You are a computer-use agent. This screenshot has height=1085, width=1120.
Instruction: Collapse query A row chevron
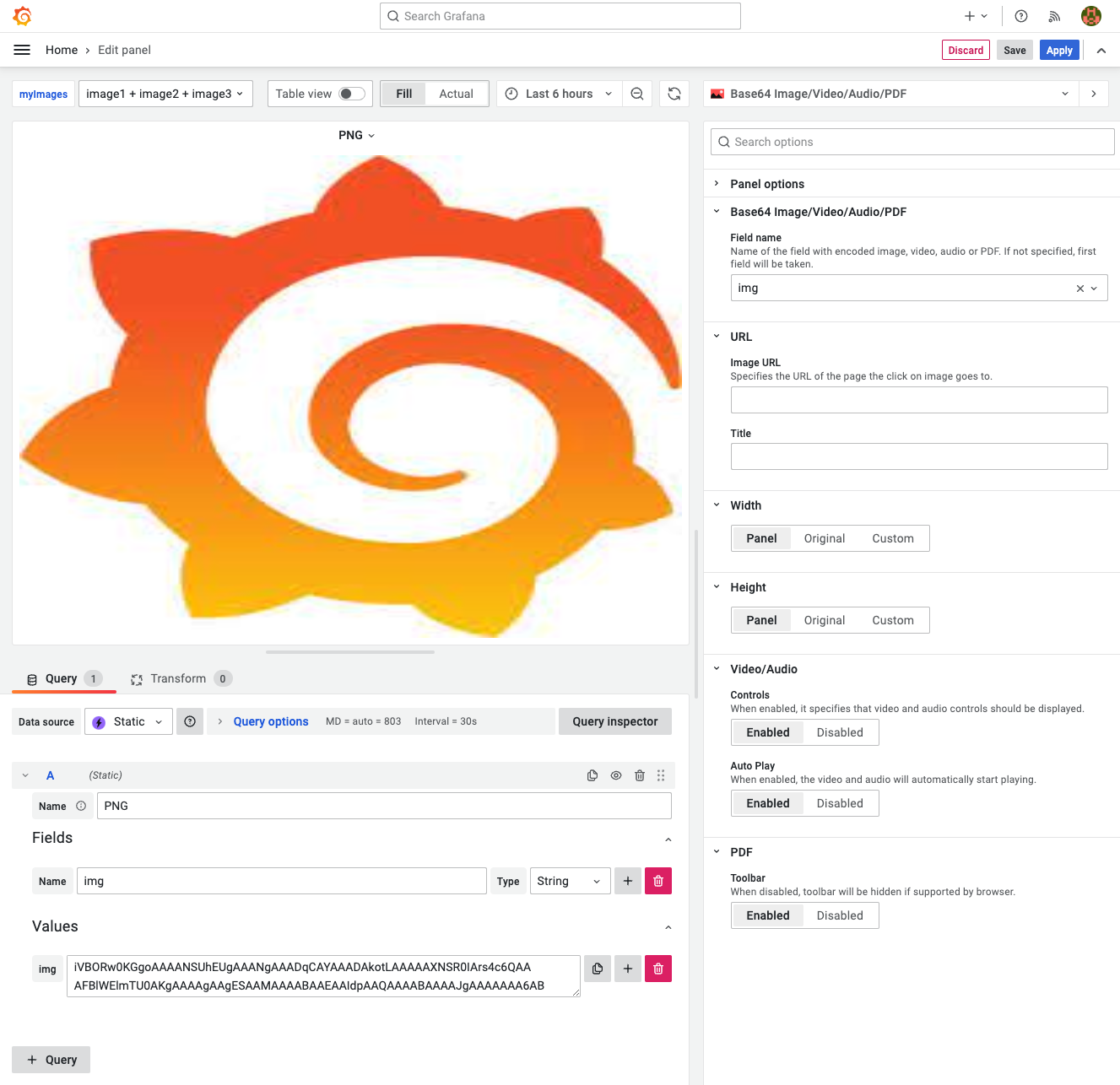(25, 775)
